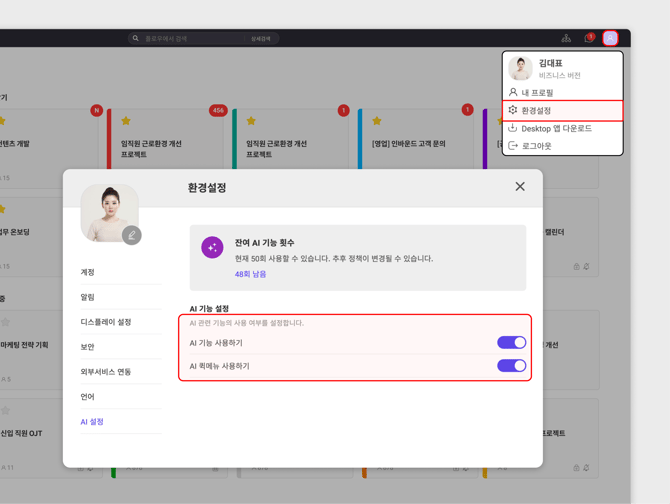Select the AI 설정 tab
Viewport: 670px width, 504px height.
coord(121,422)
